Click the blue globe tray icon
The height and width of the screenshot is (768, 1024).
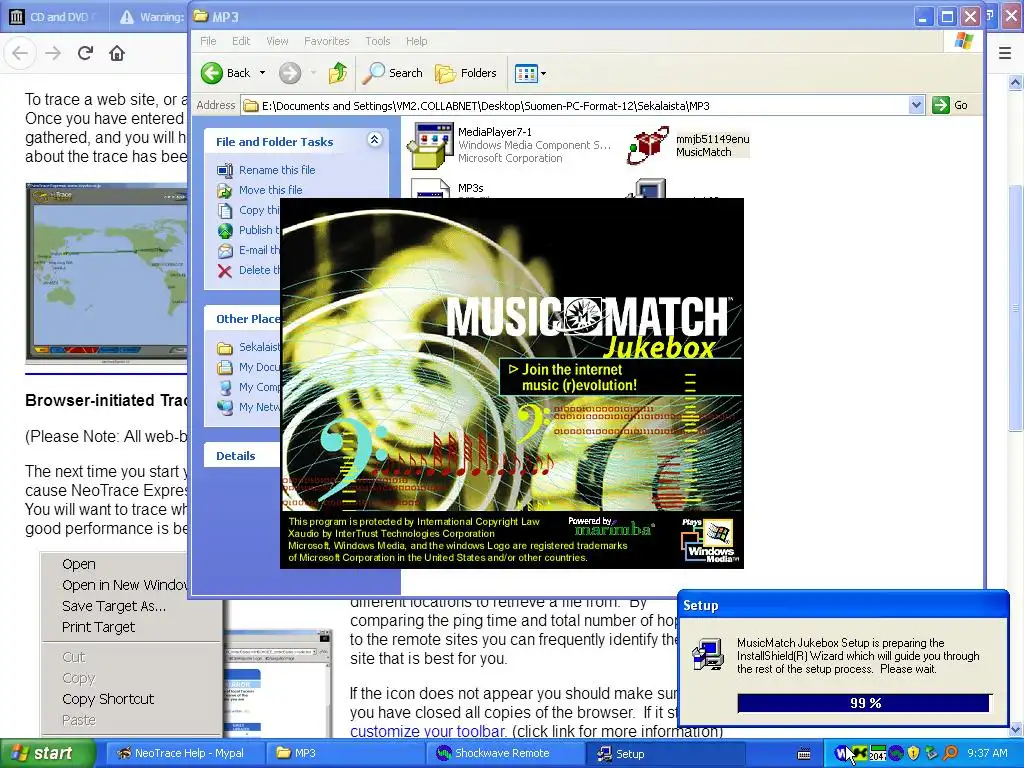click(896, 753)
